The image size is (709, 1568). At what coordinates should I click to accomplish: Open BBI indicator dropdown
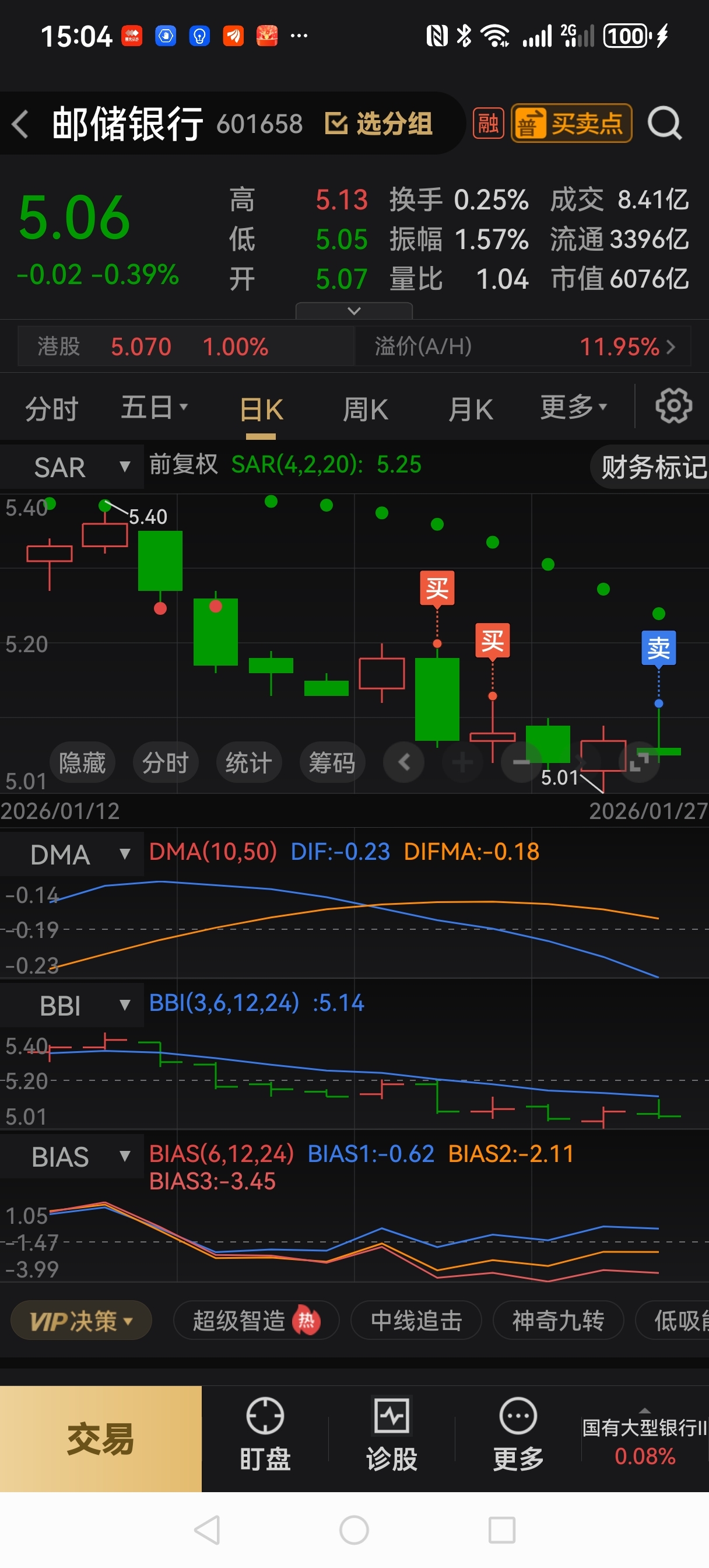click(72, 1006)
